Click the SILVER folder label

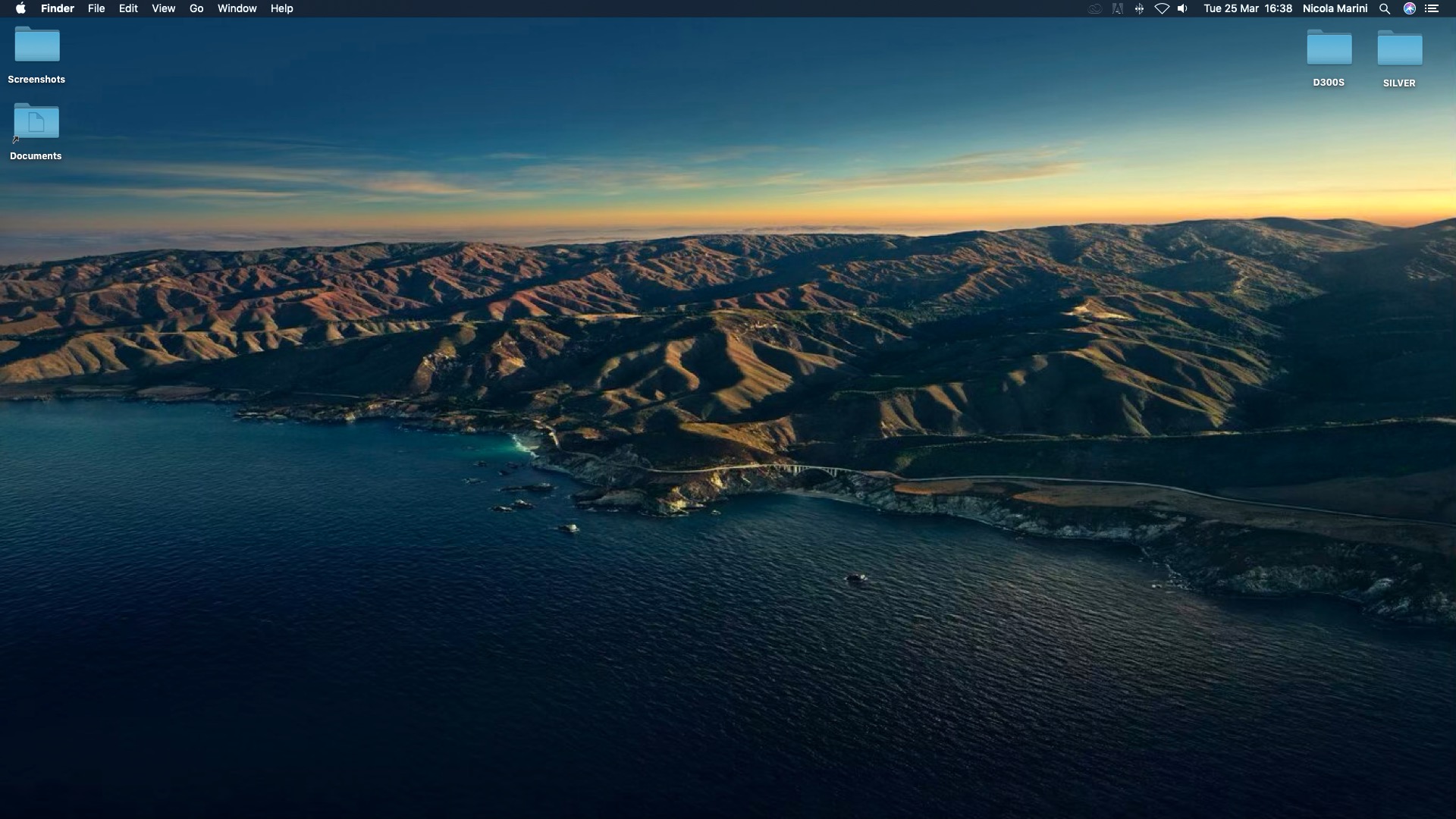(x=1399, y=83)
